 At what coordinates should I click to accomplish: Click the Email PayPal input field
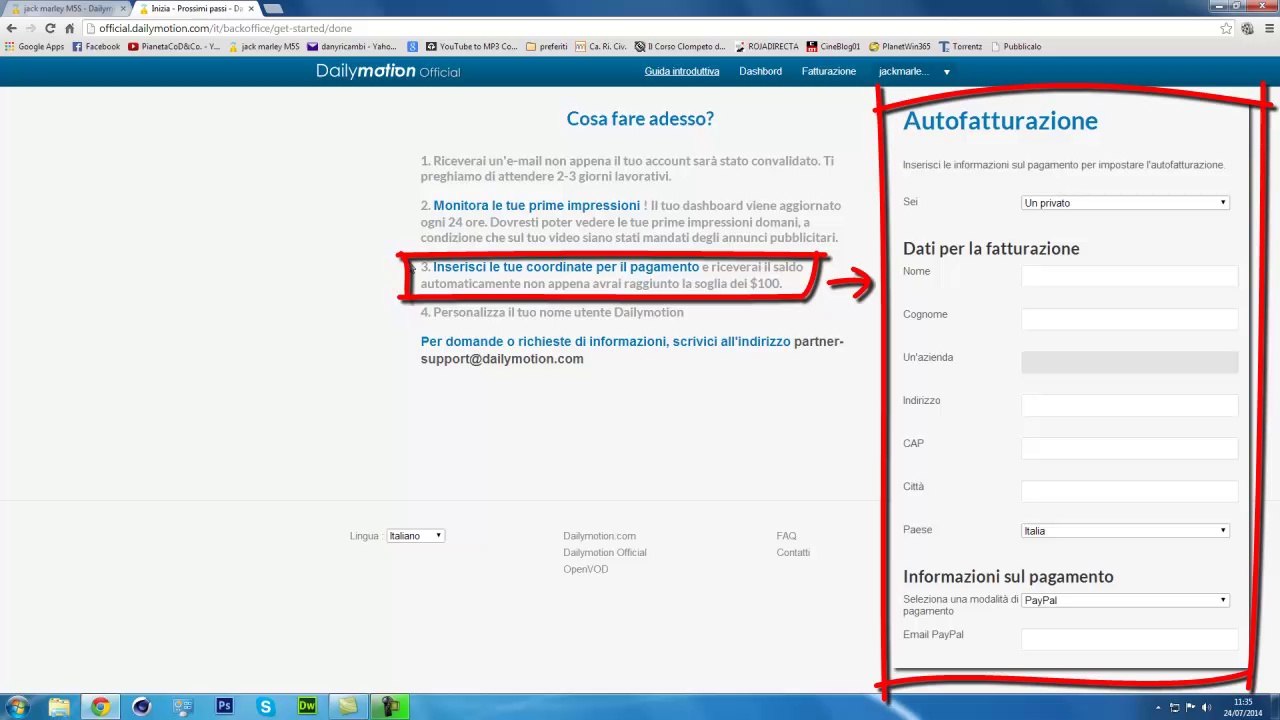pyautogui.click(x=1130, y=640)
